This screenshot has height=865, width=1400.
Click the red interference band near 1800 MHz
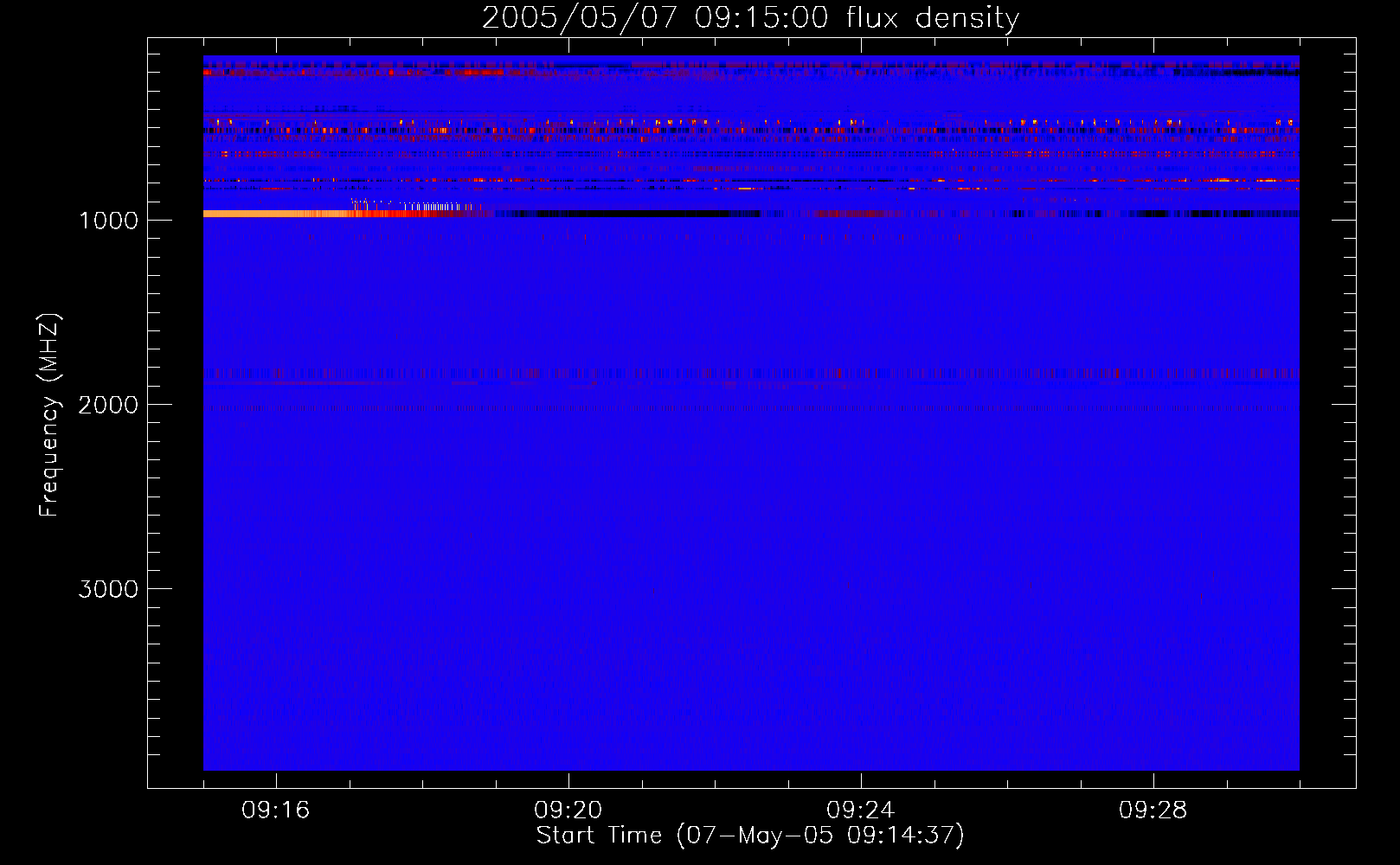(x=751, y=374)
